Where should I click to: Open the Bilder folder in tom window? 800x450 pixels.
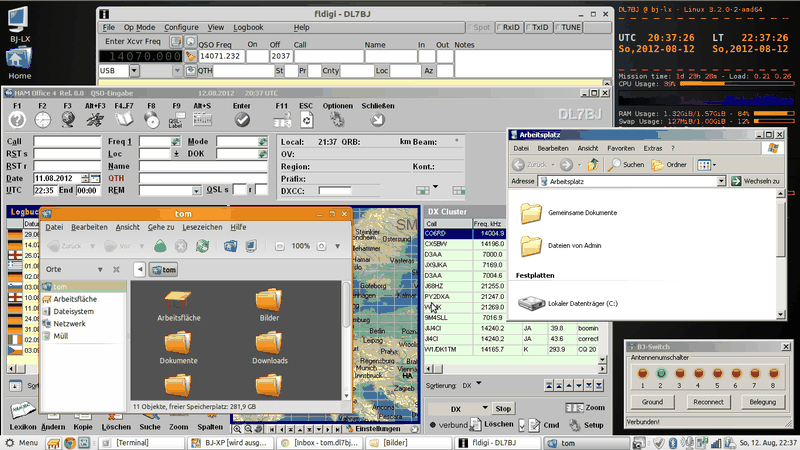pos(269,305)
